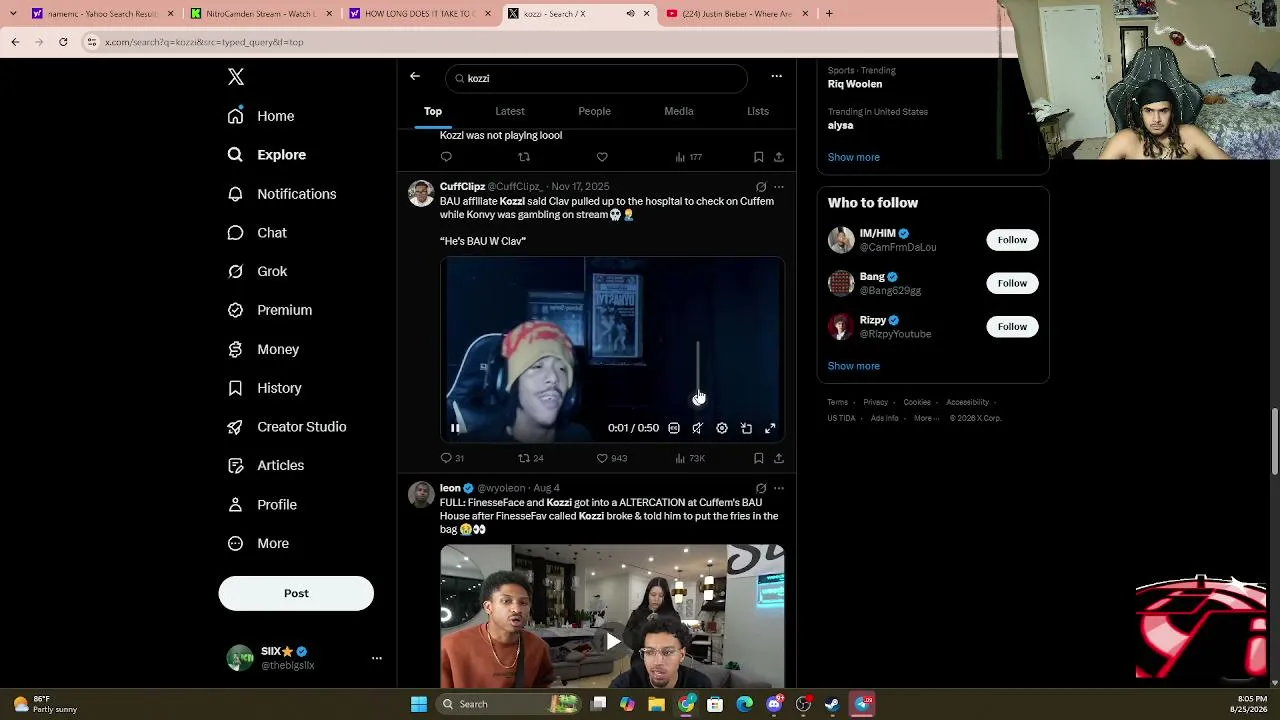Open the Riq Woolen trending topic
The width and height of the screenshot is (1280, 720).
pyautogui.click(x=855, y=84)
